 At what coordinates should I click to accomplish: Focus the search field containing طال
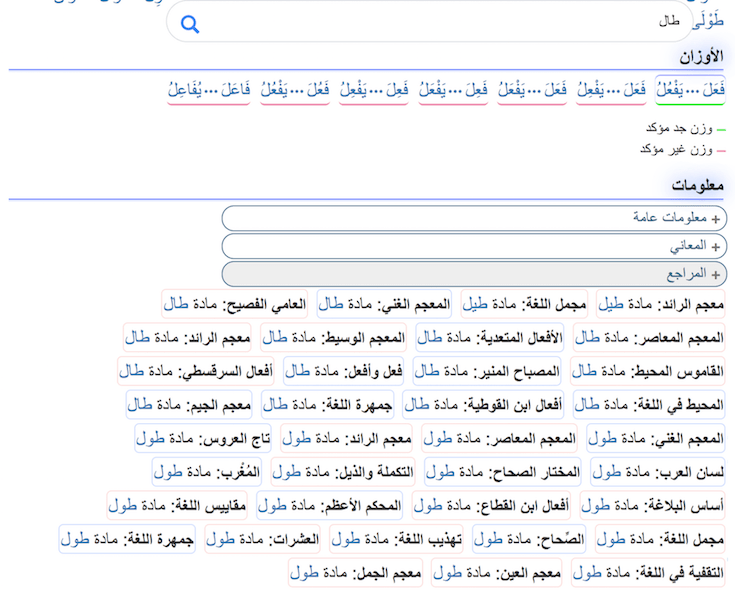pyautogui.click(x=429, y=22)
